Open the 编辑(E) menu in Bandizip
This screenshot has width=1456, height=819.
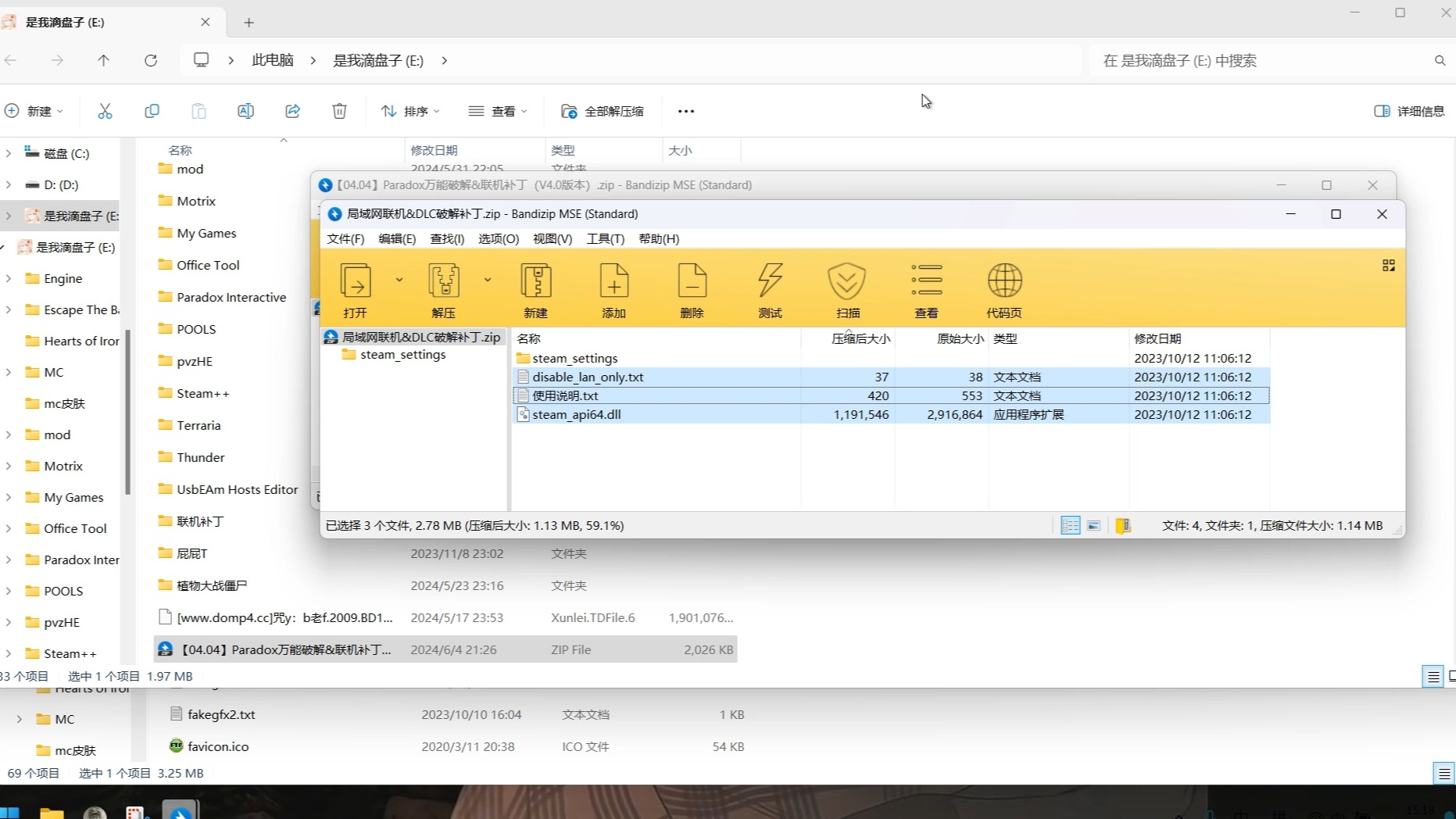tap(397, 238)
